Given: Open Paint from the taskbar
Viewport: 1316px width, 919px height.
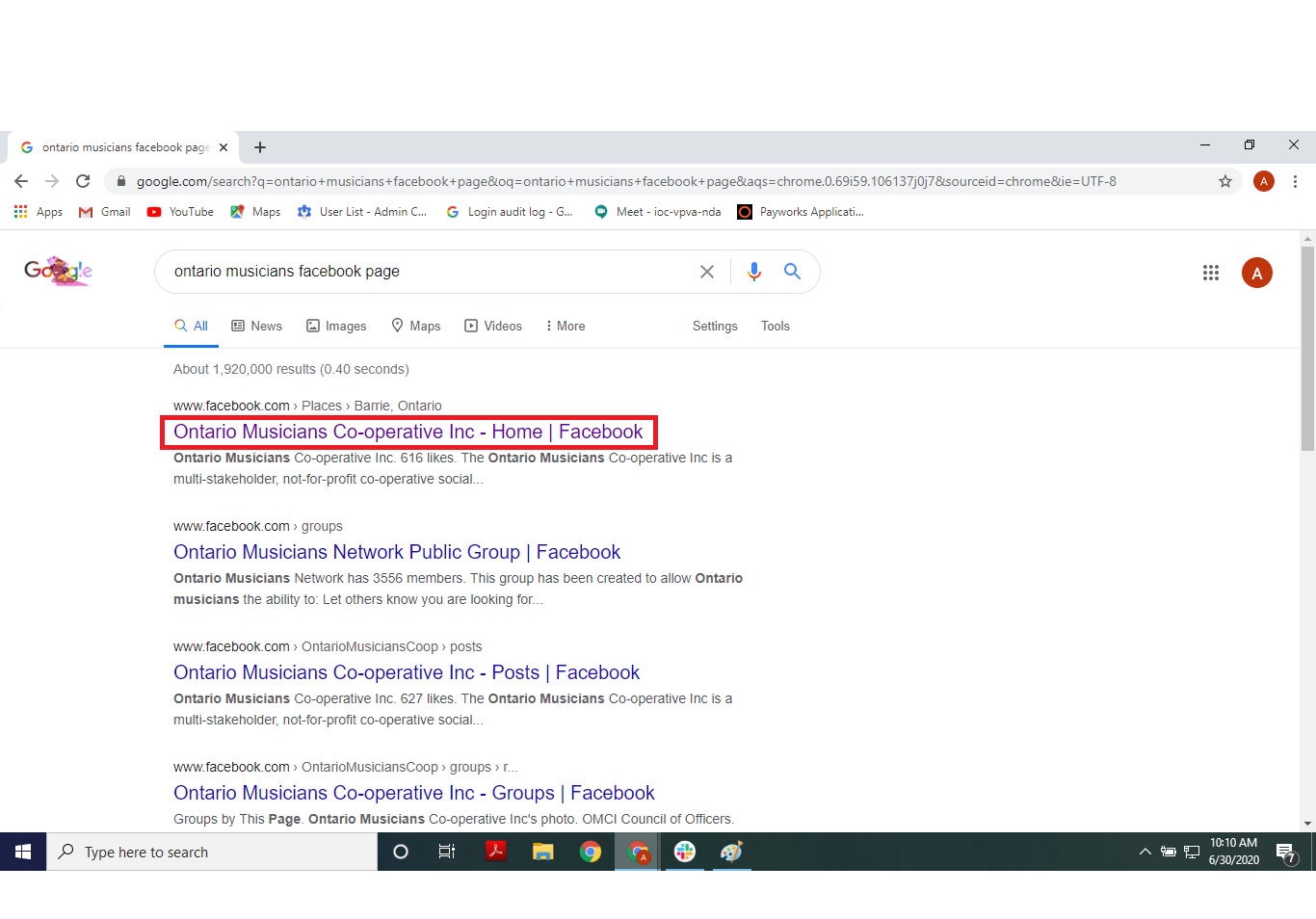Looking at the screenshot, I should click(x=732, y=852).
